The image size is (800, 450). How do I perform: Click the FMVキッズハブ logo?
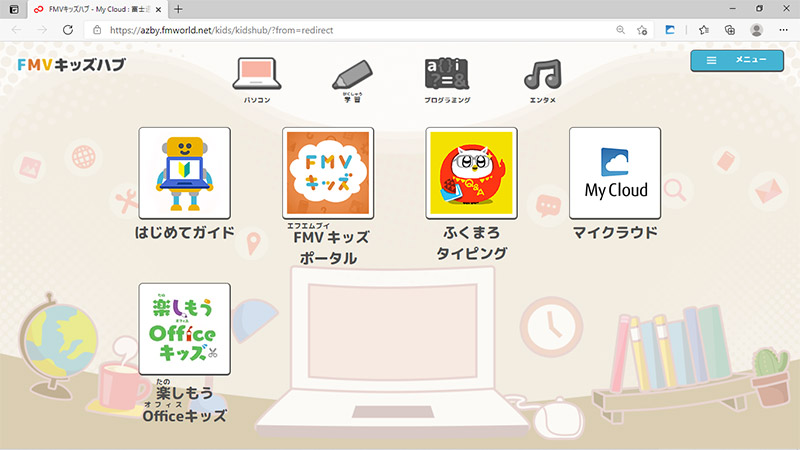pyautogui.click(x=71, y=65)
